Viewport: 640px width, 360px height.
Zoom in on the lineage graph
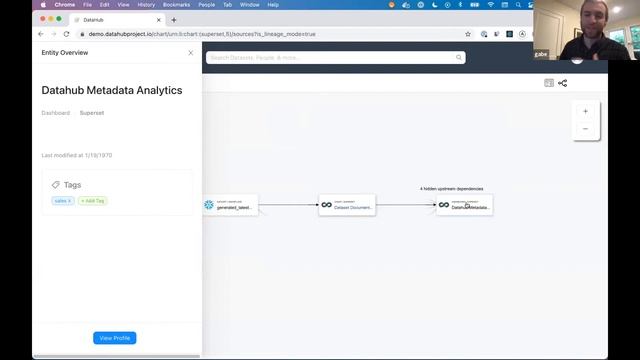[585, 111]
